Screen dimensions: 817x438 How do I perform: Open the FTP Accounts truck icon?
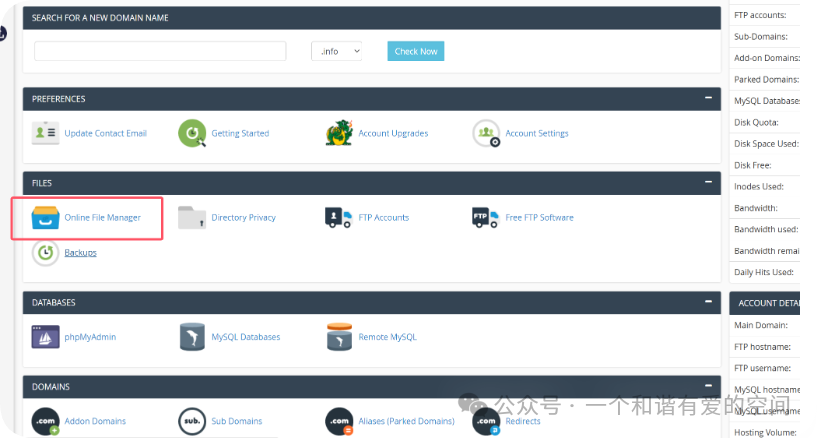(x=339, y=218)
